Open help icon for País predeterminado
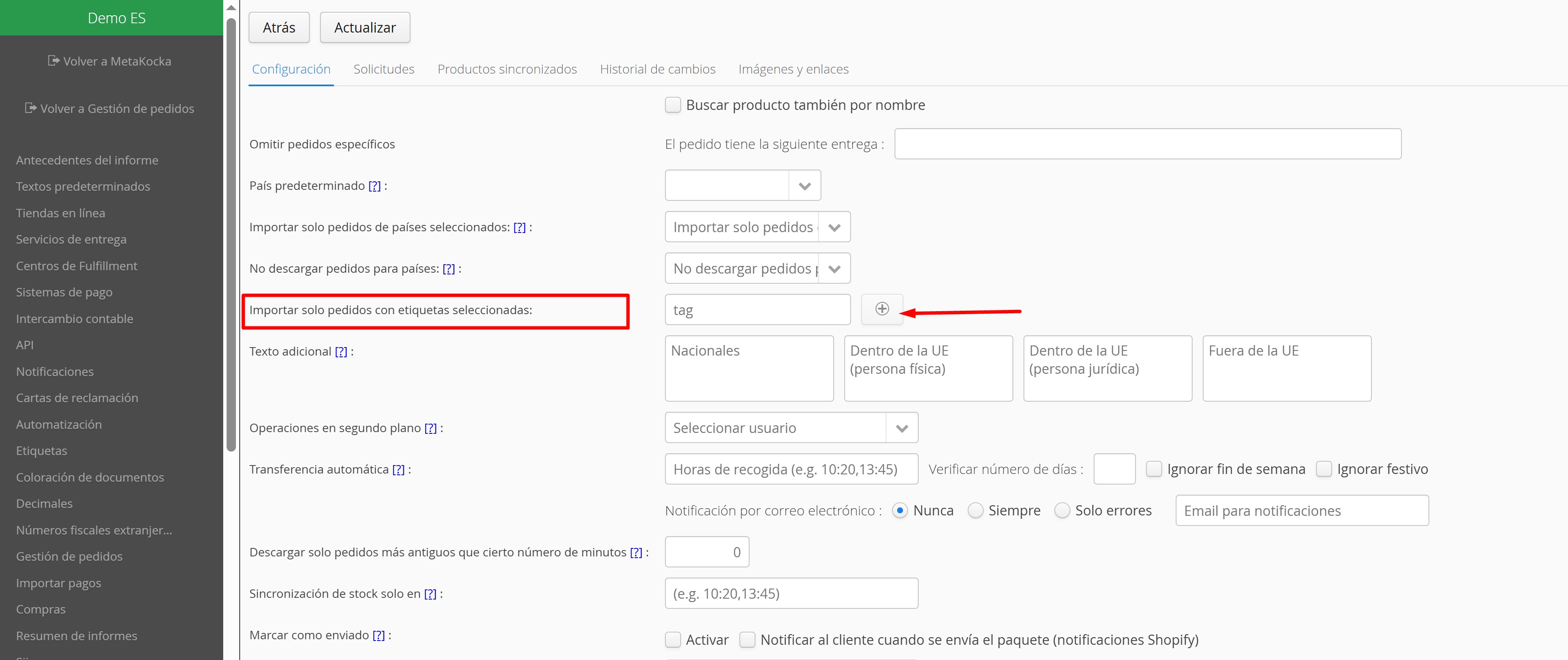Viewport: 1568px width, 660px height. (x=374, y=186)
